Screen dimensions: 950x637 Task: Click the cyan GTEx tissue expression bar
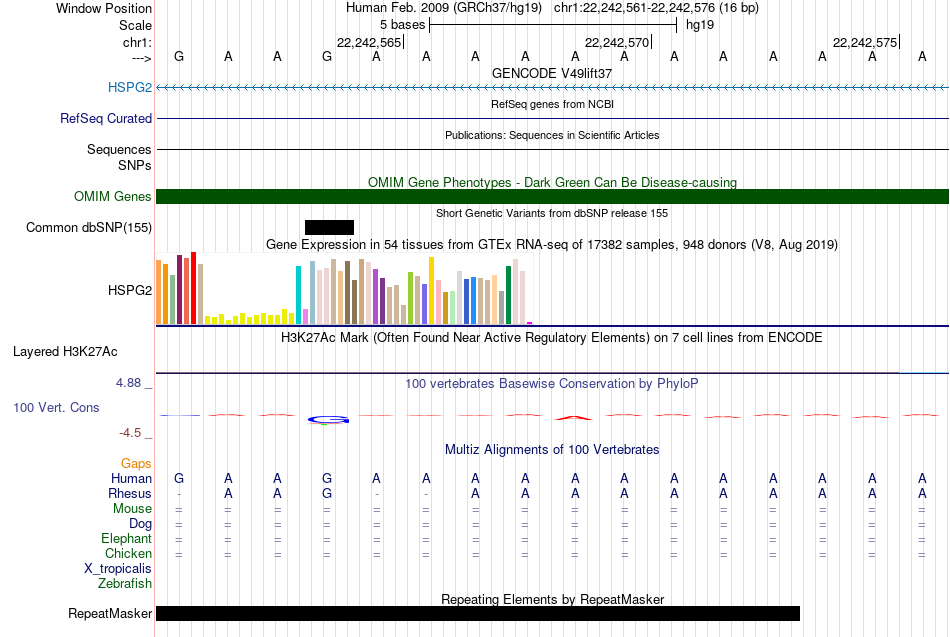click(x=298, y=295)
